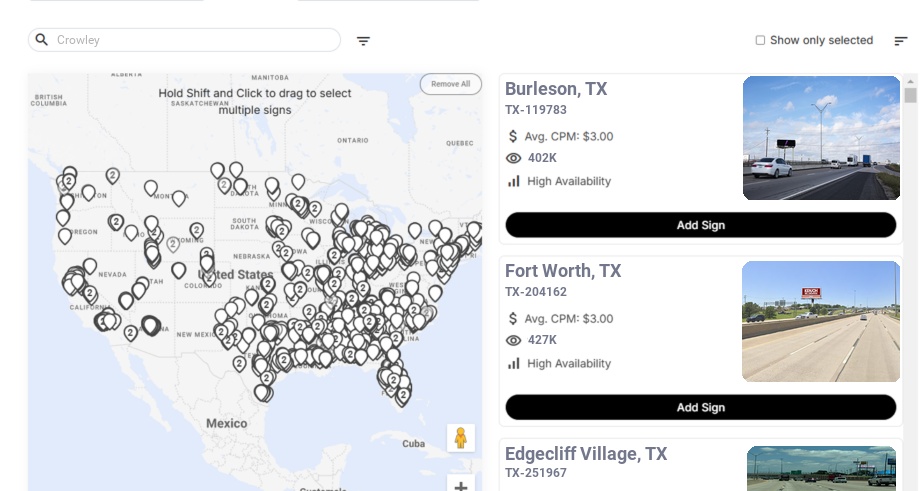Open the filter icon beside search
This screenshot has height=491, width=920.
coord(364,41)
